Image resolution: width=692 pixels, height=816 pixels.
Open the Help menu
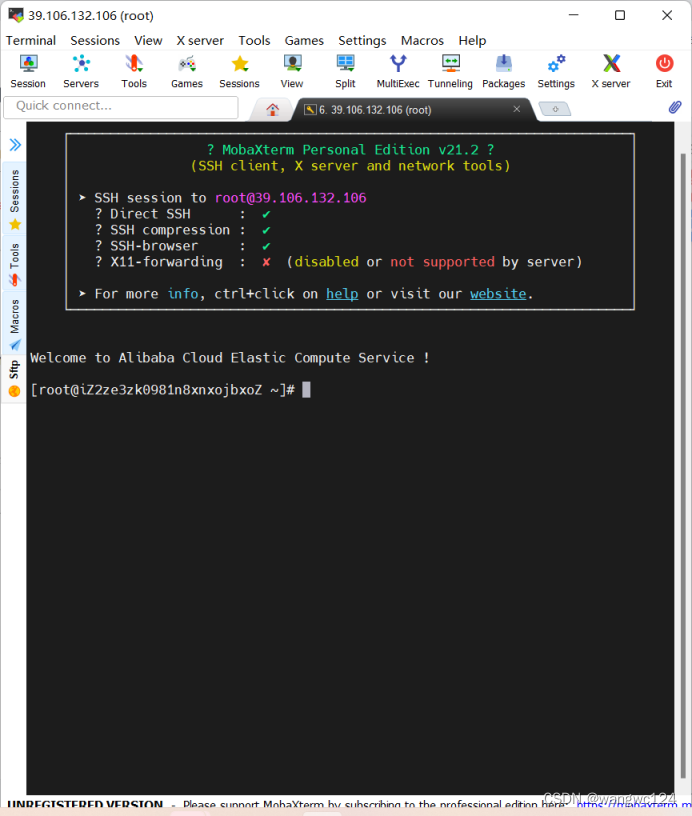point(472,41)
